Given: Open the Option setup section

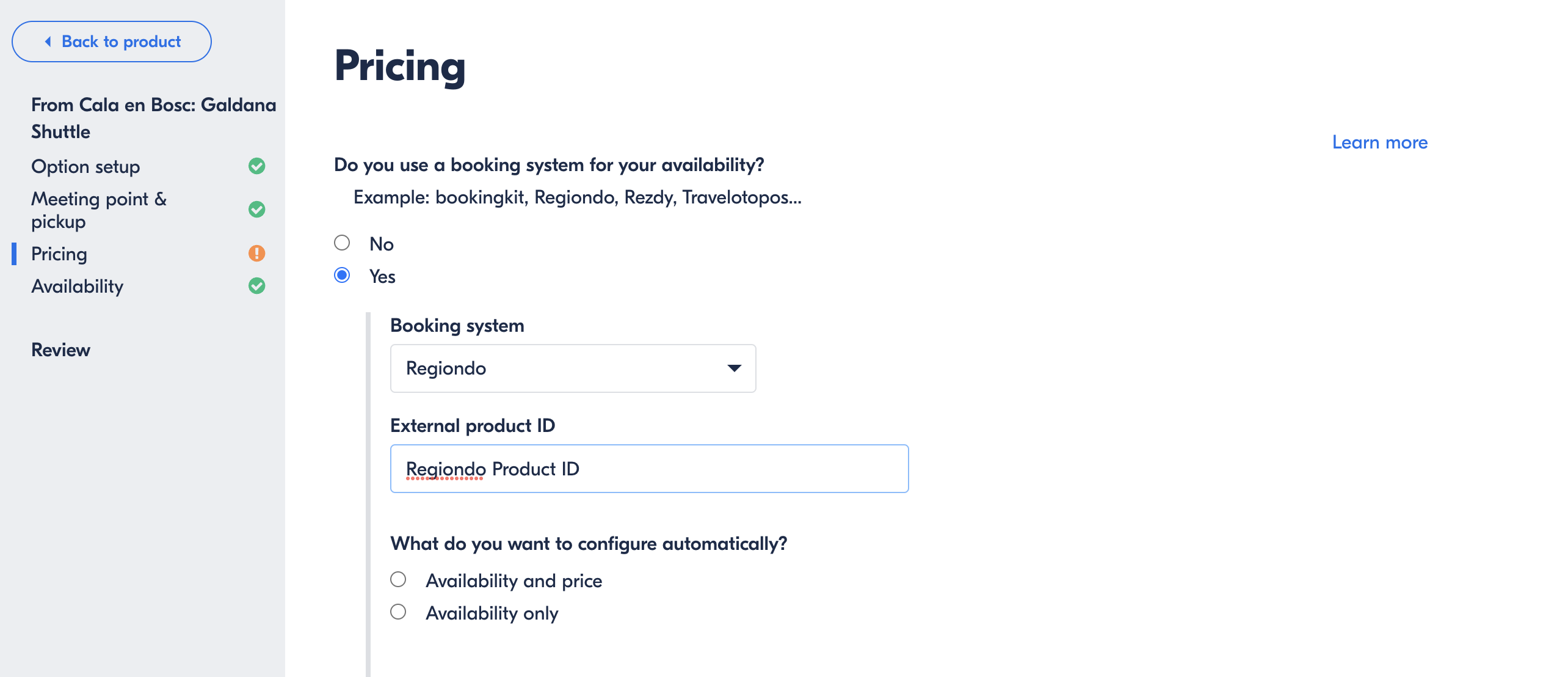Looking at the screenshot, I should 85,166.
